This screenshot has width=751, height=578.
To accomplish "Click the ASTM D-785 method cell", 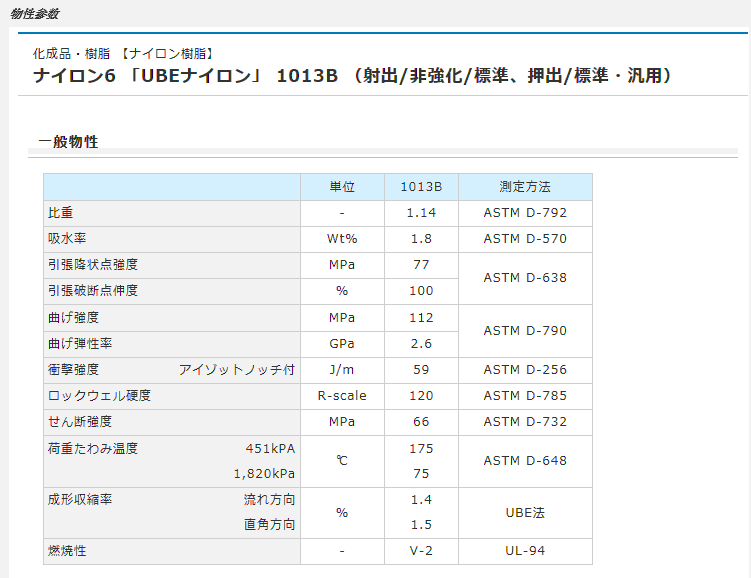I will point(525,396).
